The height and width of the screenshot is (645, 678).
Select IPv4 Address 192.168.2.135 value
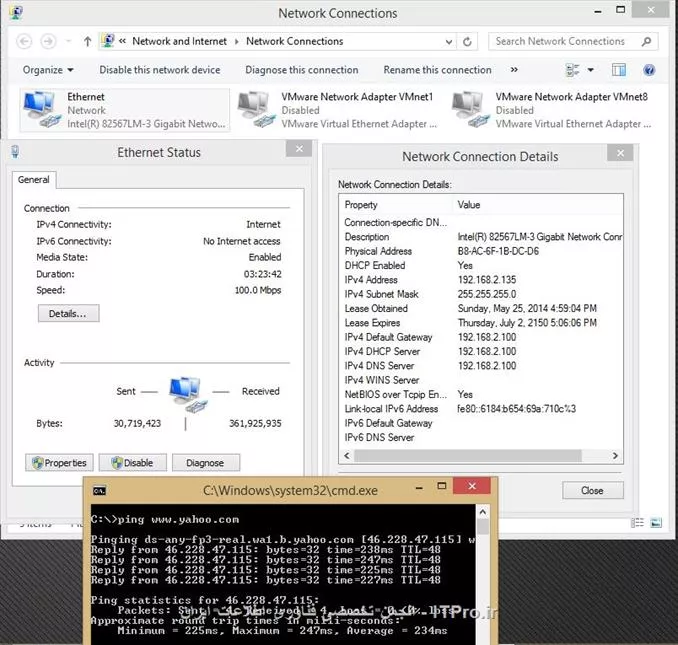coord(487,280)
